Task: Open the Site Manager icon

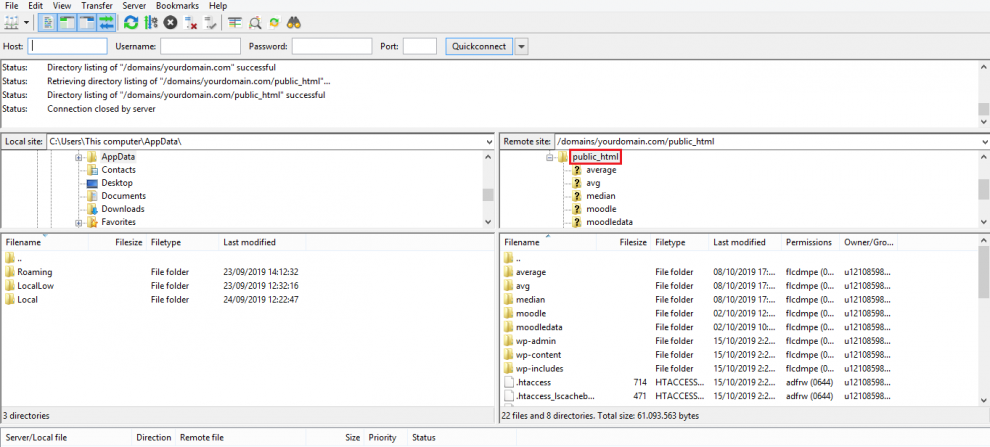Action: [x=12, y=23]
